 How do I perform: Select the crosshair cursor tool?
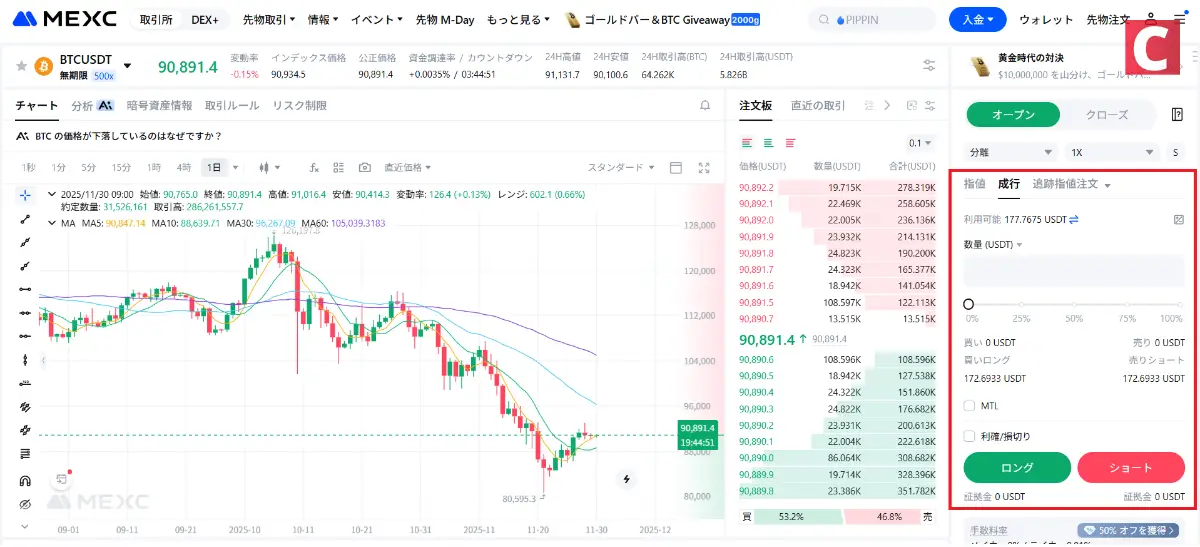(x=25, y=194)
